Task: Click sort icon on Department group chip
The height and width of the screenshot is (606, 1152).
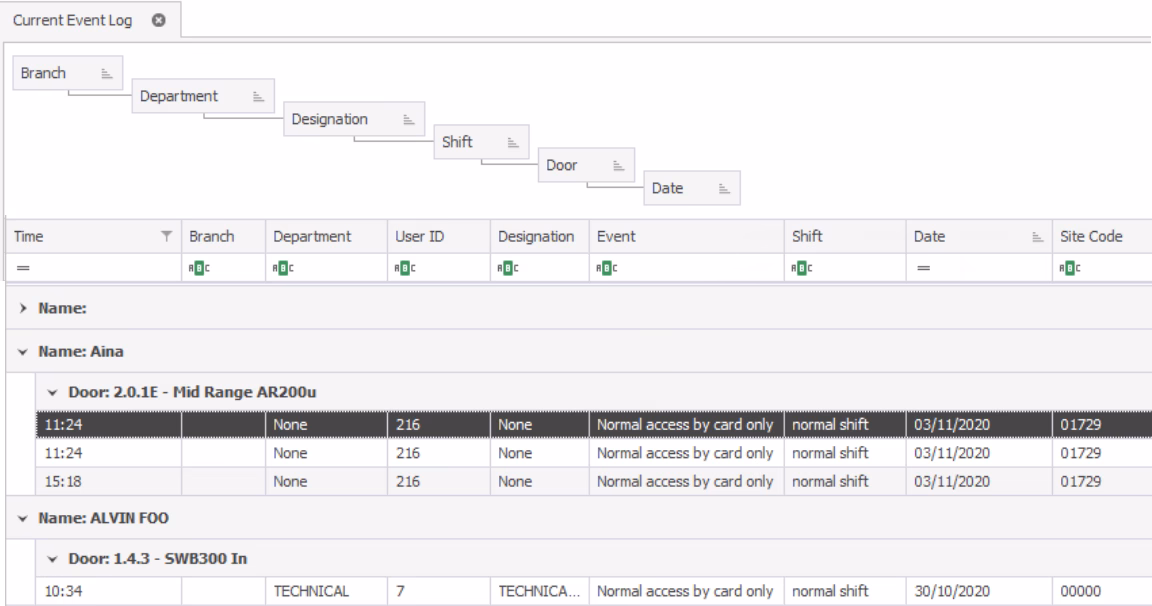Action: pos(258,96)
